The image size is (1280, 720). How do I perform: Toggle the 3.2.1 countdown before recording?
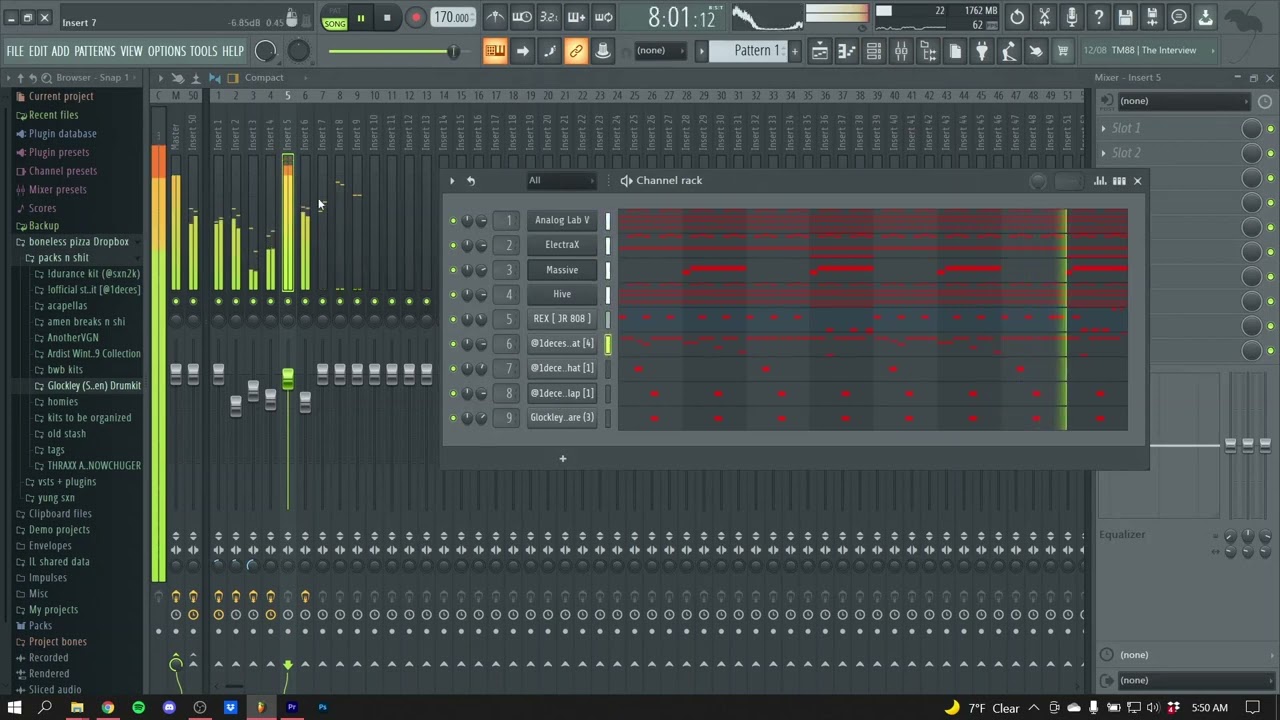click(x=549, y=17)
